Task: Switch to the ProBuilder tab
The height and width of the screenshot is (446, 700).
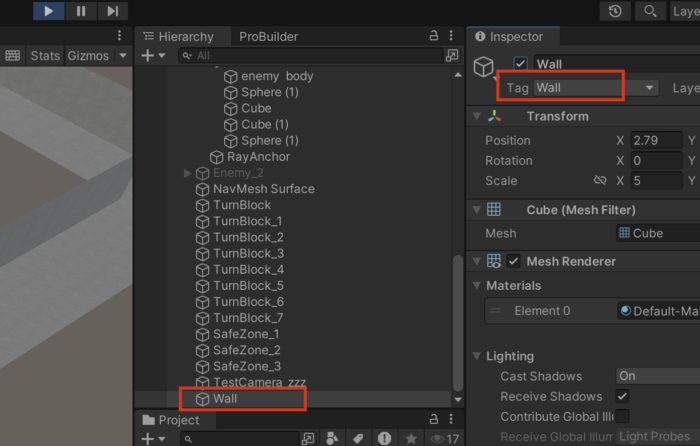Action: tap(268, 36)
